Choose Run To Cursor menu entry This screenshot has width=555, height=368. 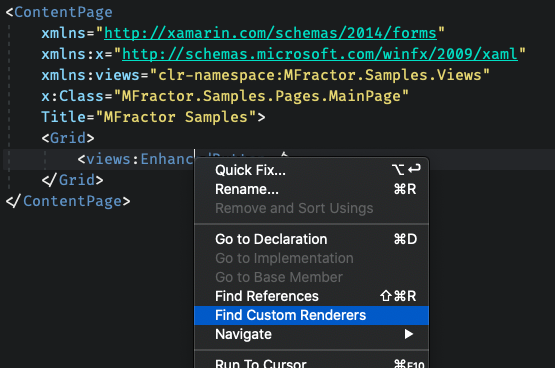311,363
